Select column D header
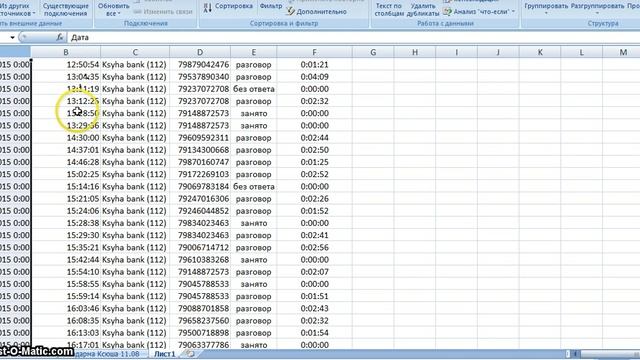This screenshot has height=360, width=640. [200, 52]
